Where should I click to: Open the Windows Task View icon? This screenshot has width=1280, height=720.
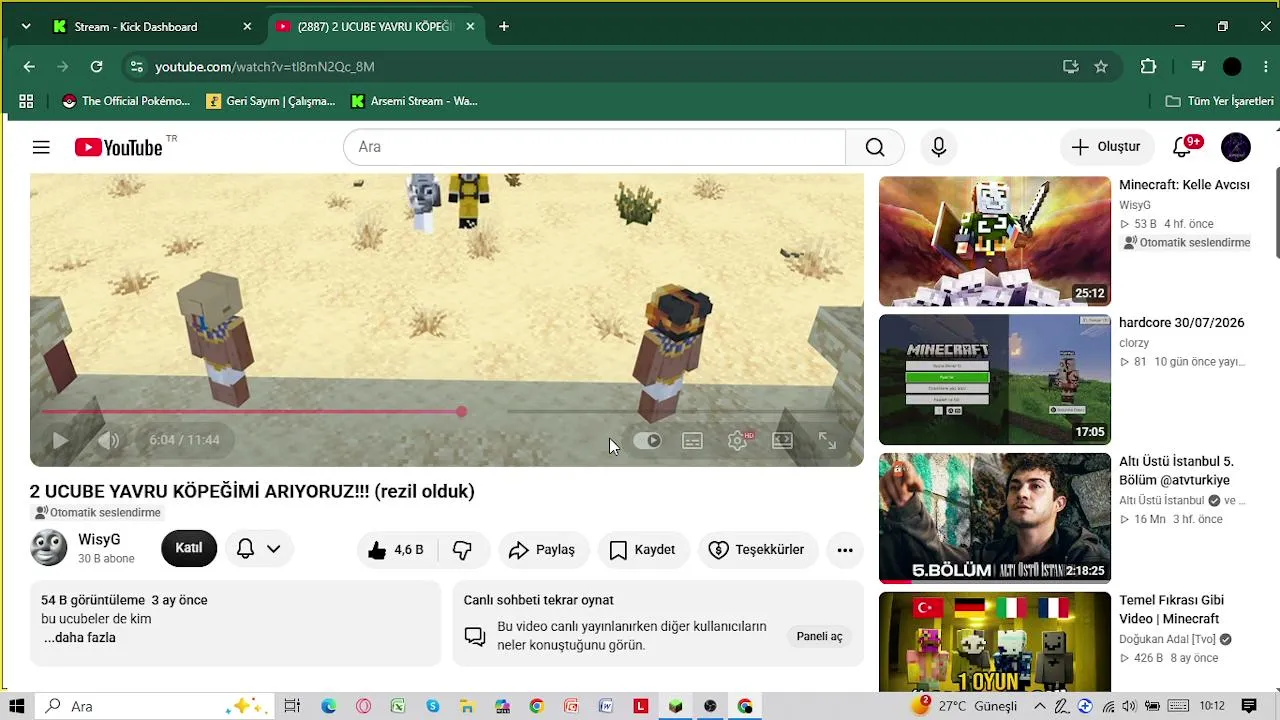(x=292, y=706)
